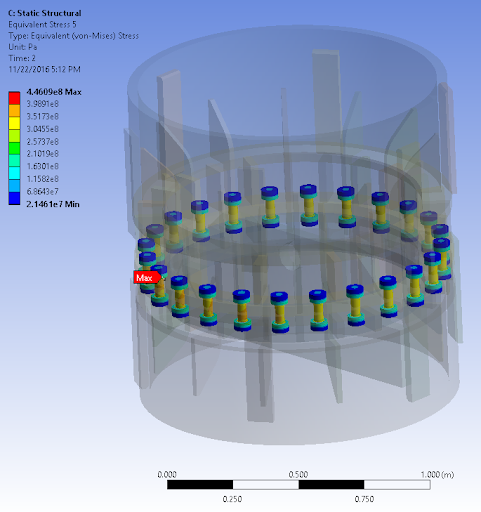Image resolution: width=481 pixels, height=512 pixels.
Task: Click the 3.9891e8 legend value
Action: [x=43, y=104]
